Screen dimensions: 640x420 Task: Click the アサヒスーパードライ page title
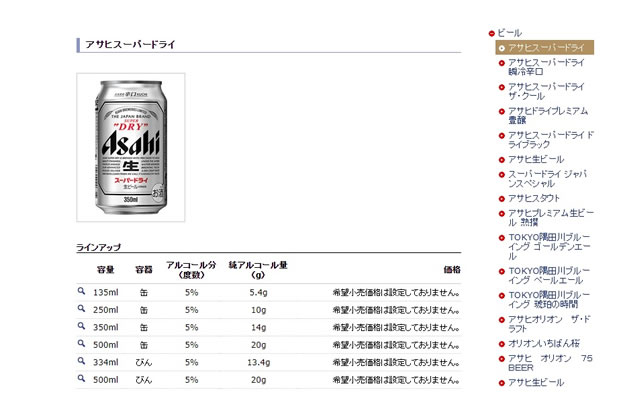(x=130, y=44)
